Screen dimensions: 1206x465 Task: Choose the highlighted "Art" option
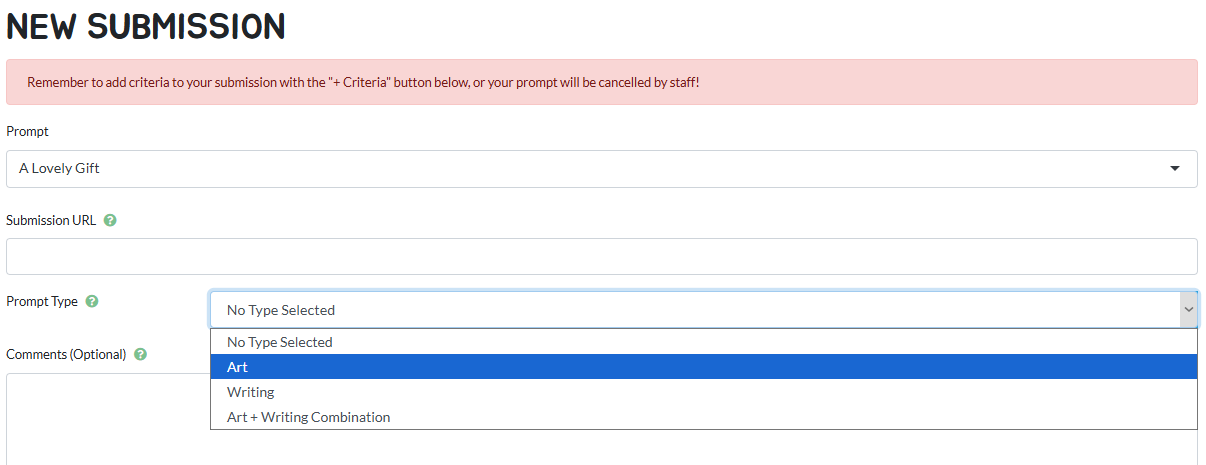238,367
